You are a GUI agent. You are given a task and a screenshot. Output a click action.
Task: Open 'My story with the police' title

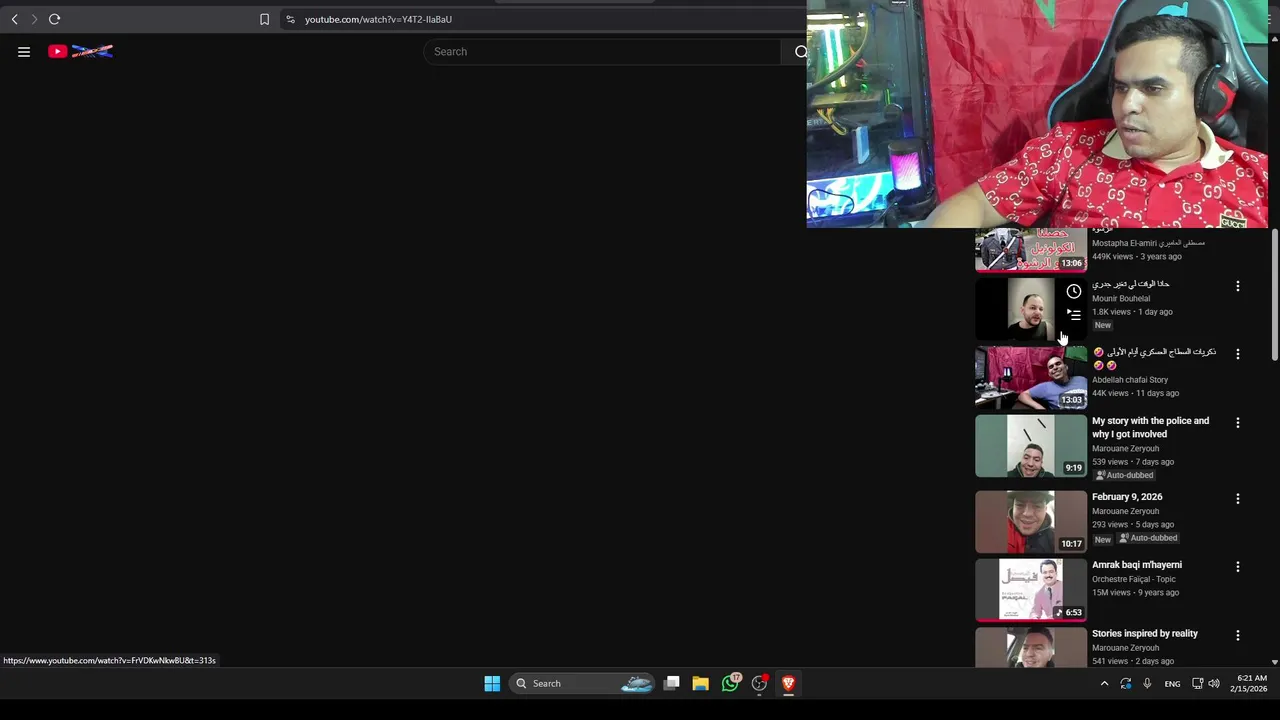(1150, 427)
